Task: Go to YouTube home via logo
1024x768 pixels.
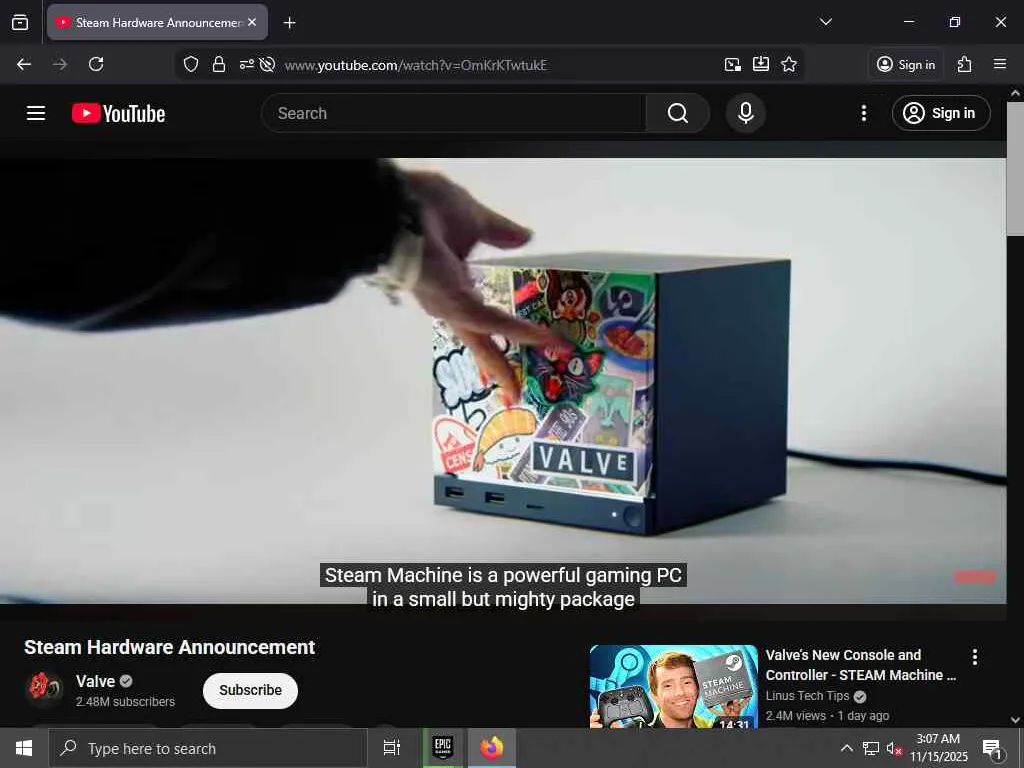Action: [118, 113]
